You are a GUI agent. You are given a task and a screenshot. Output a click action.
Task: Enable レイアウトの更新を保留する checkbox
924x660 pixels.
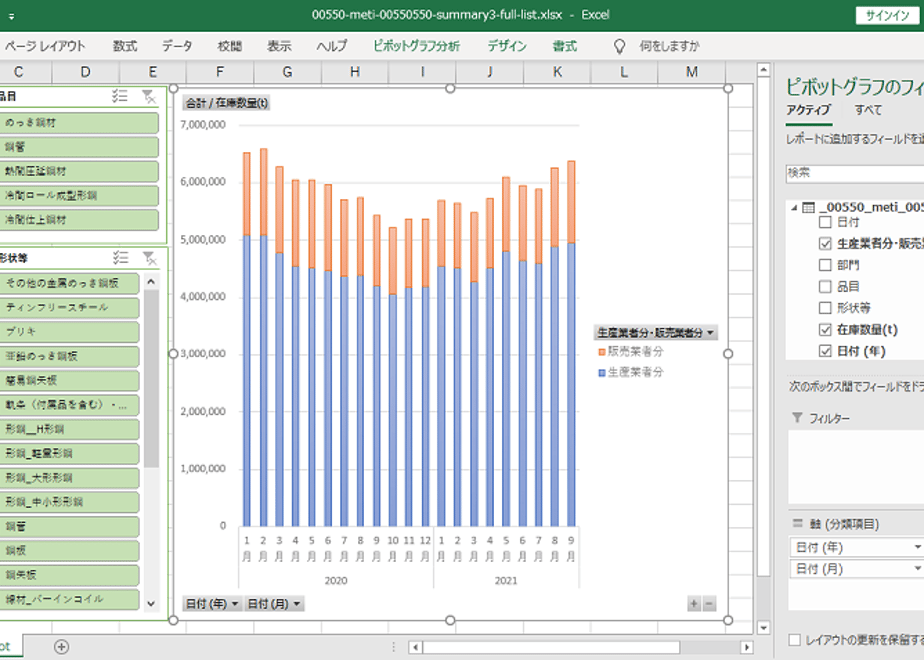click(x=794, y=639)
